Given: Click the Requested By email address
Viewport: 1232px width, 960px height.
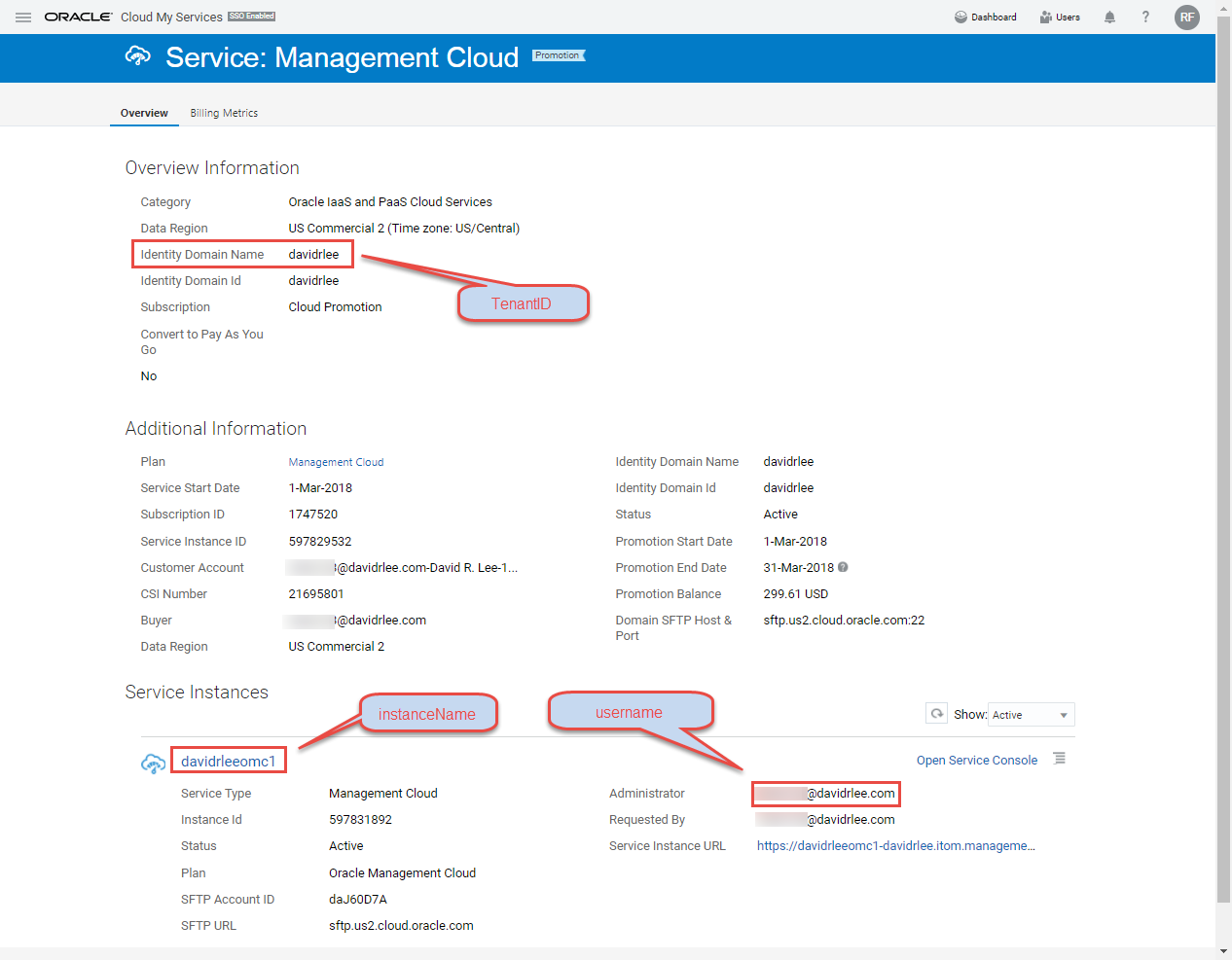Looking at the screenshot, I should tap(826, 820).
